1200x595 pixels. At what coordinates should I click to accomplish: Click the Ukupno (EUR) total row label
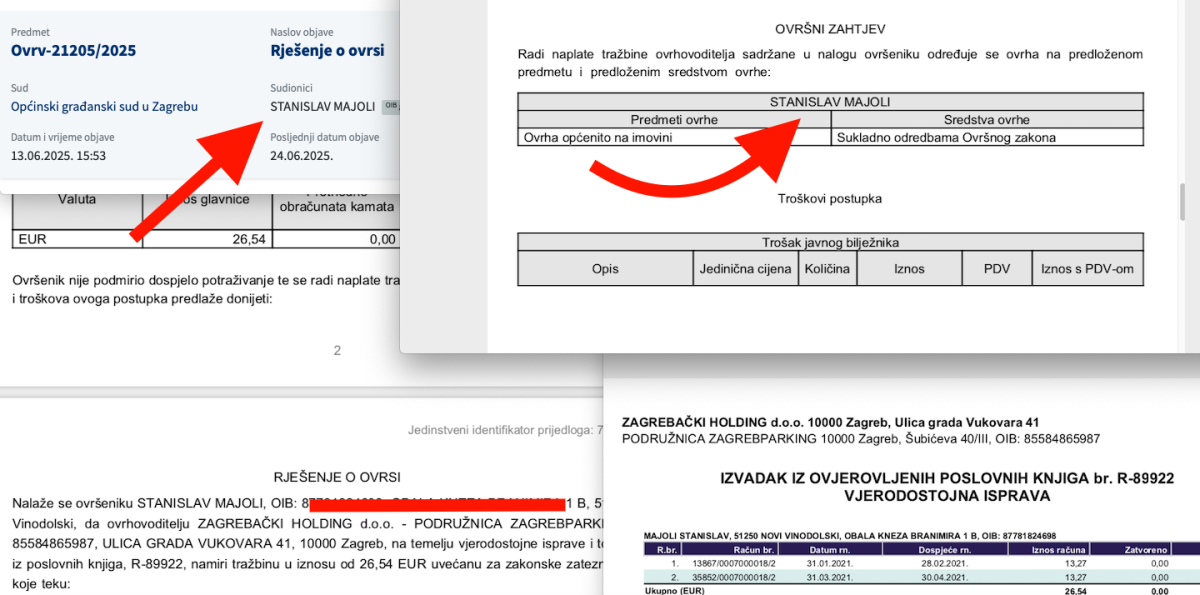click(675, 591)
